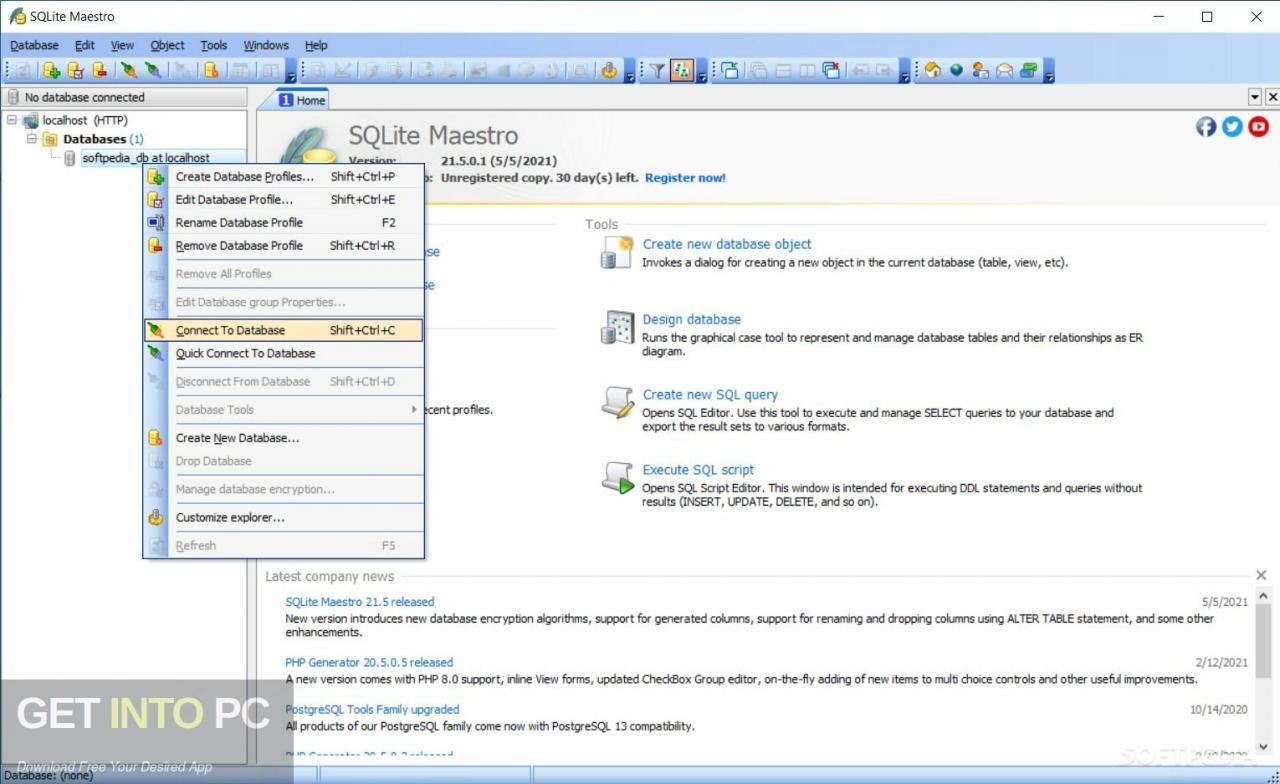Open PostgreSQL Tools Family upgraded news link
Viewport: 1280px width, 784px height.
[x=372, y=709]
